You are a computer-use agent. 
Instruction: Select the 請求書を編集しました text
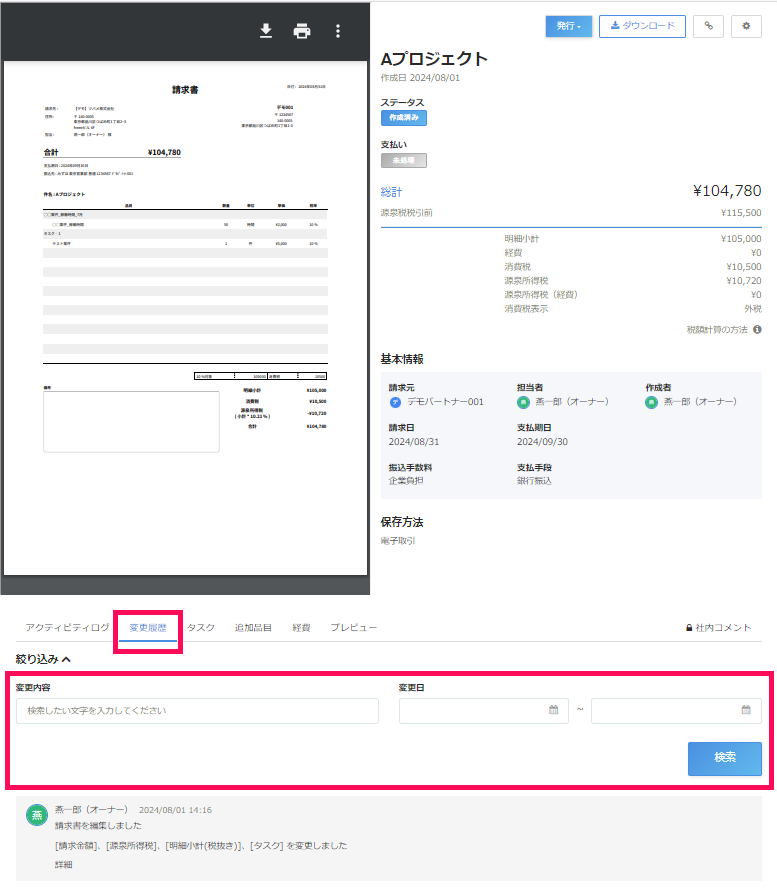[98, 826]
